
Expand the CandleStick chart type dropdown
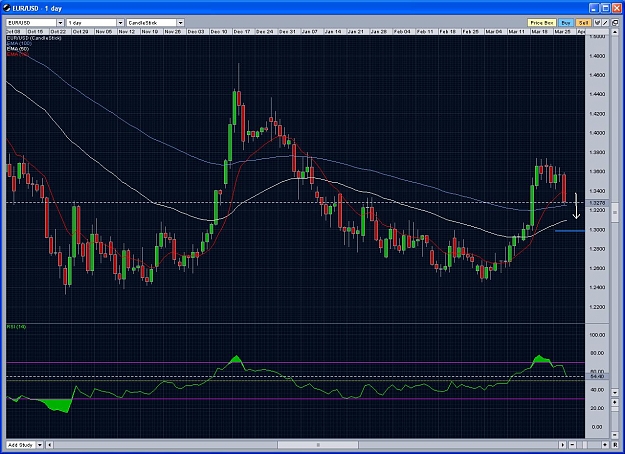180,23
